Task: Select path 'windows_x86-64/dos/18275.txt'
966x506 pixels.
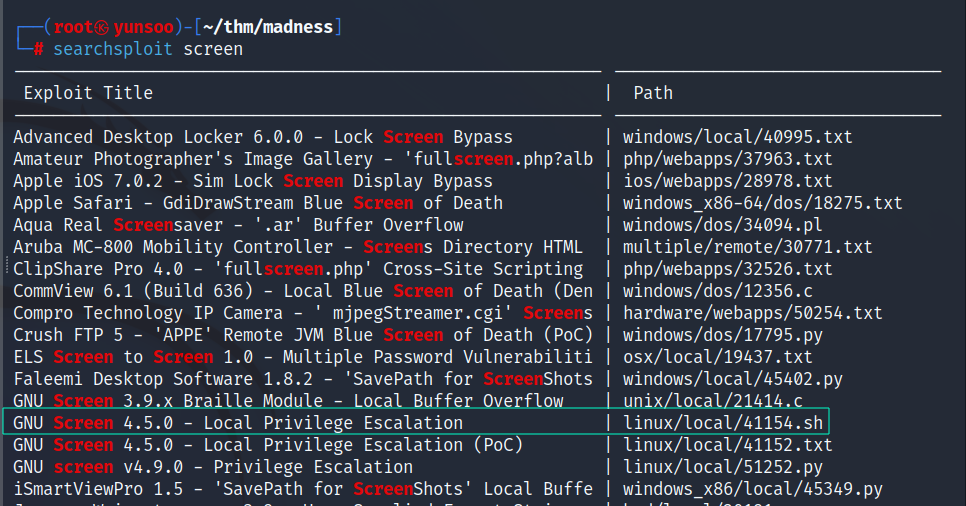Action: (763, 203)
